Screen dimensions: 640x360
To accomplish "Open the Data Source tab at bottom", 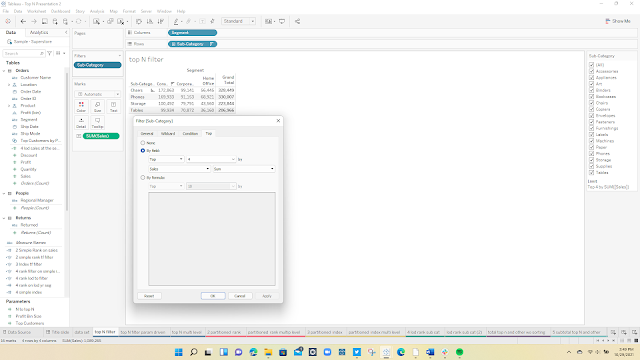I will pyautogui.click(x=16, y=332).
